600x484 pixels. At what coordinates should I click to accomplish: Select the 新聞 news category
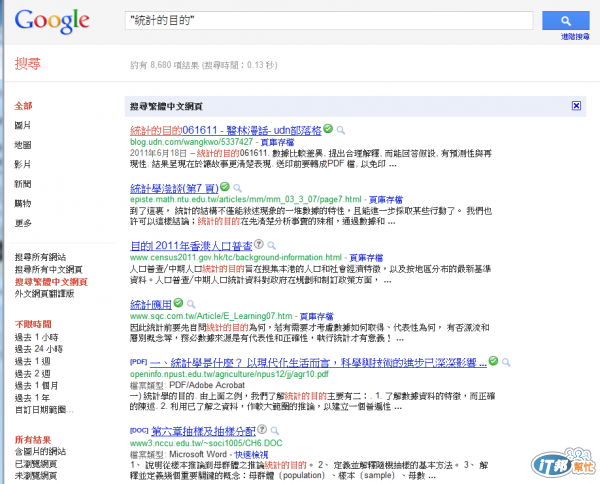click(23, 184)
